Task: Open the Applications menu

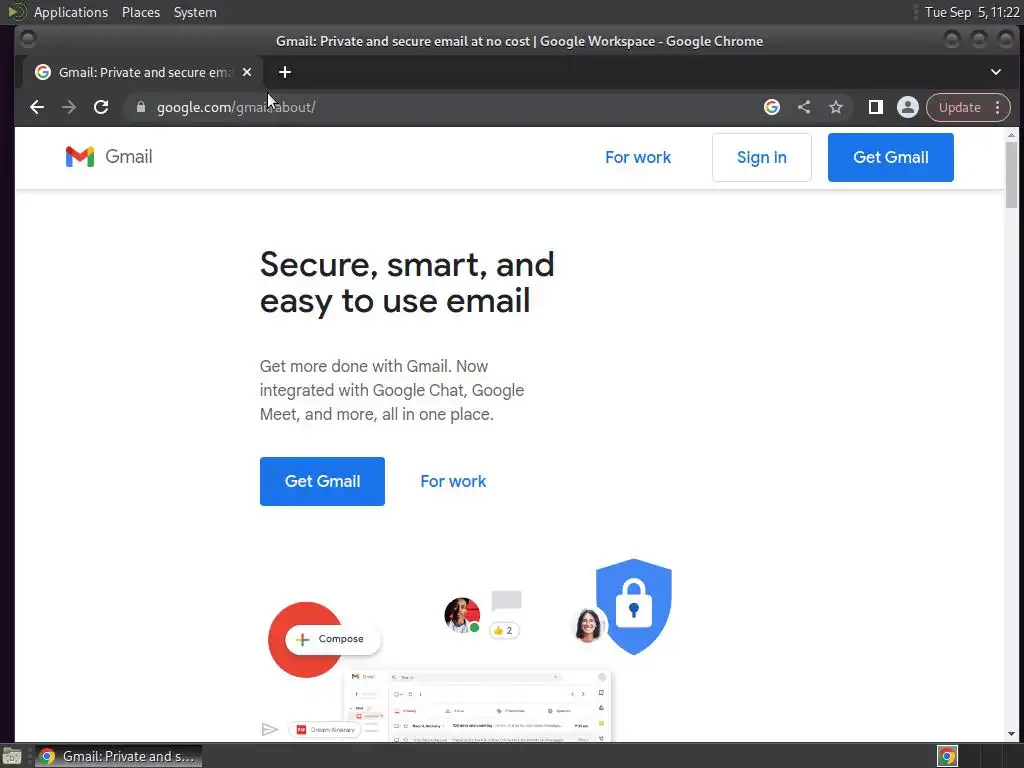Action: coord(71,12)
